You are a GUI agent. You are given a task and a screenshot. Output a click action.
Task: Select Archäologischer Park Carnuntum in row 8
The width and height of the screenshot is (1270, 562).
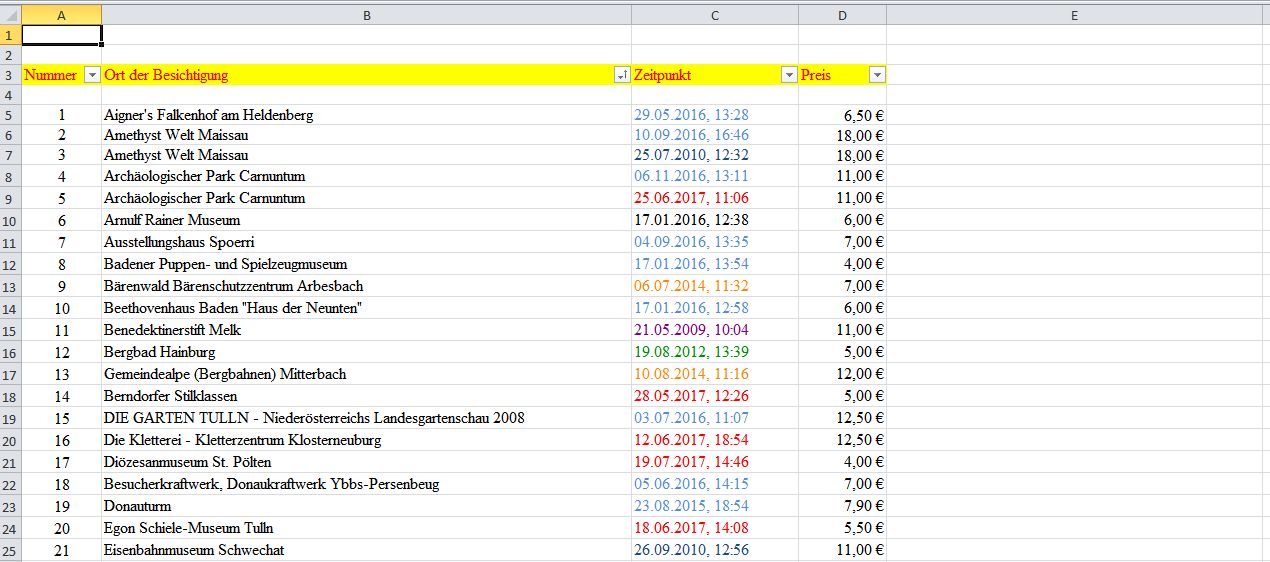(x=366, y=176)
